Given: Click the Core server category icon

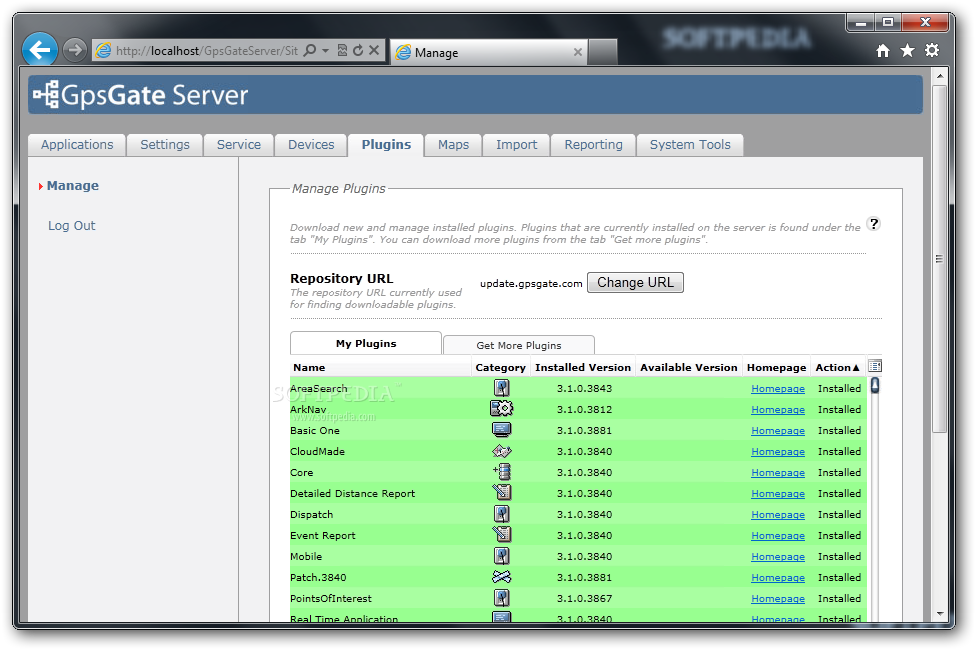Looking at the screenshot, I should coord(502,471).
